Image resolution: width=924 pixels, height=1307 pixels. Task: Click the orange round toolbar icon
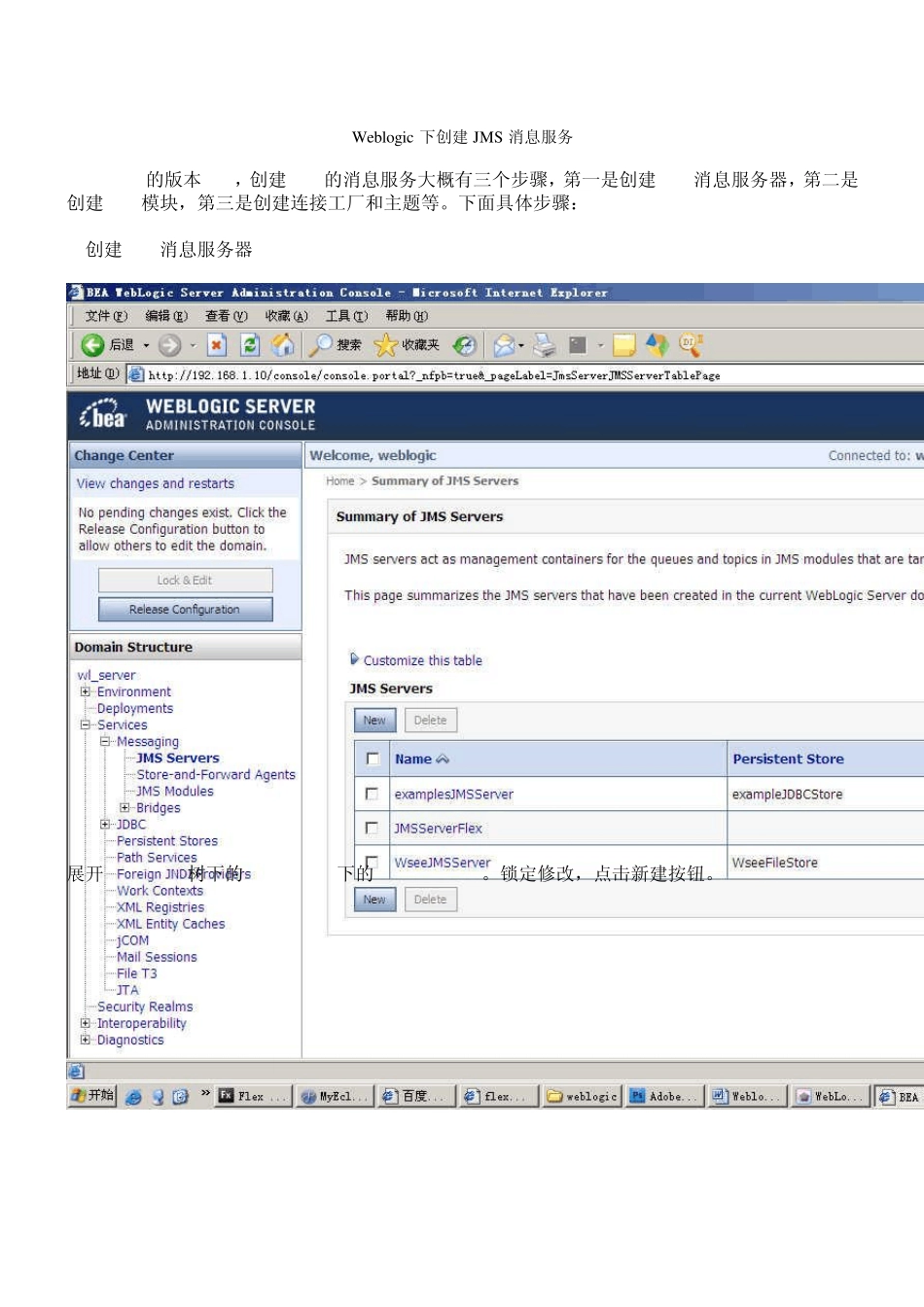coord(691,344)
